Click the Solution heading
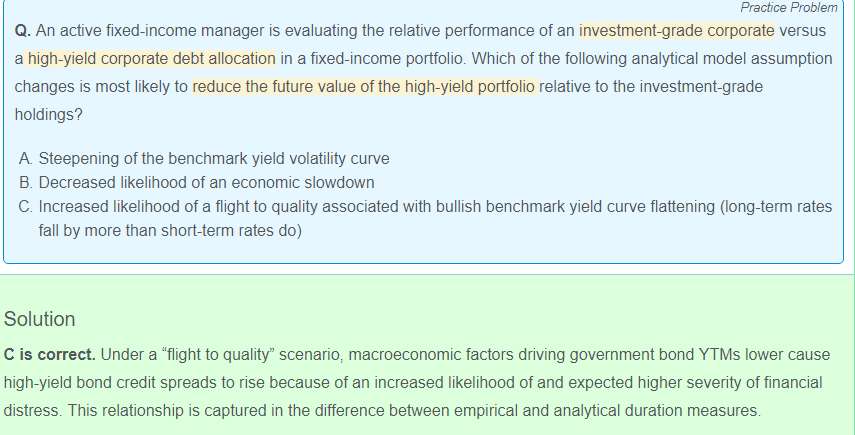Screen dimensions: 855x435 point(40,319)
